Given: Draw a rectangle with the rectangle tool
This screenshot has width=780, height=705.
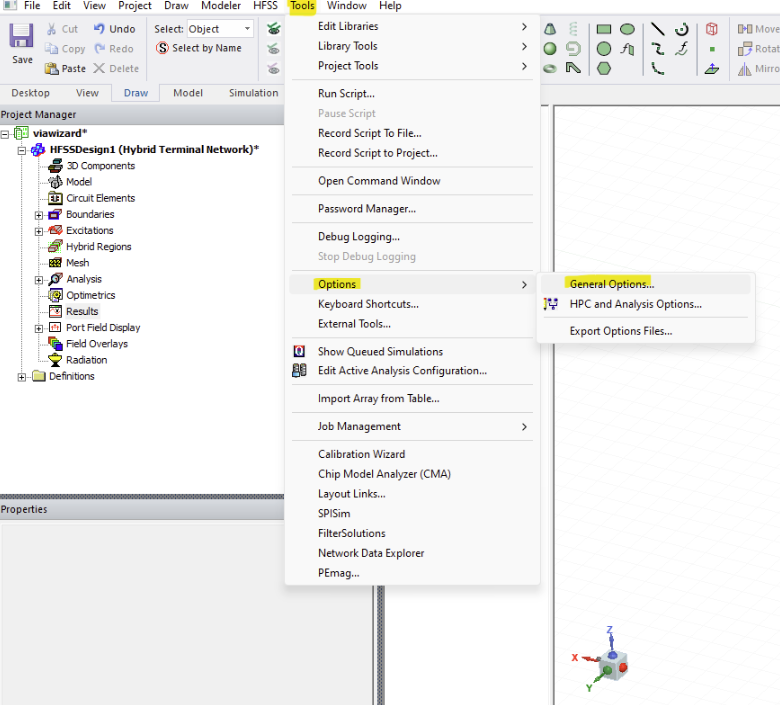Looking at the screenshot, I should pos(604,29).
